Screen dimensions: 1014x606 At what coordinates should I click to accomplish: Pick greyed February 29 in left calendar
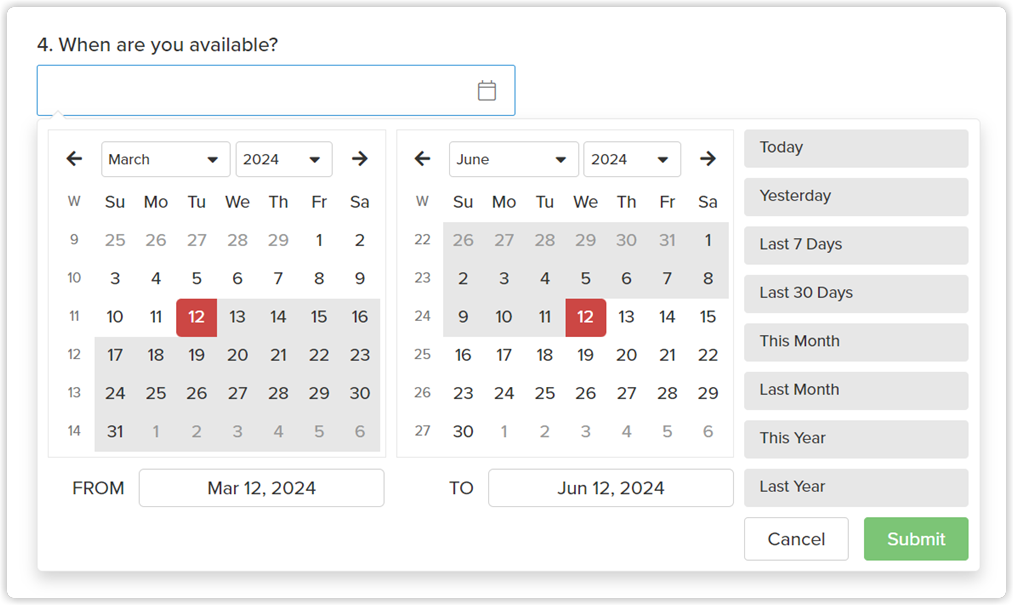coord(278,241)
